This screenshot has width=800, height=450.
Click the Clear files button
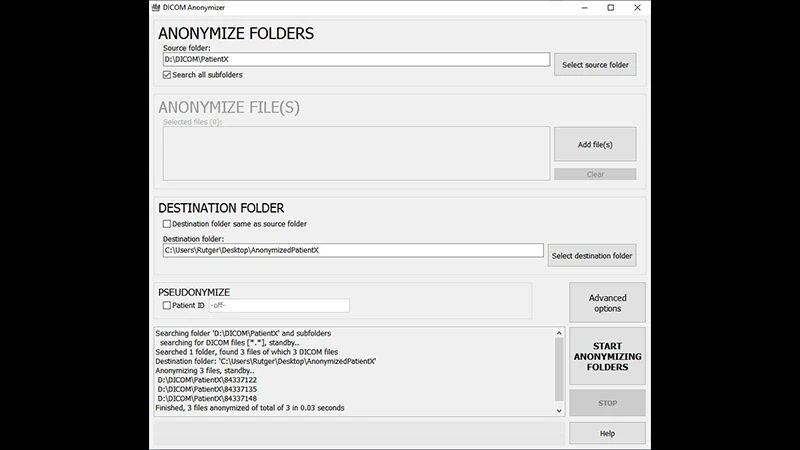tap(595, 174)
